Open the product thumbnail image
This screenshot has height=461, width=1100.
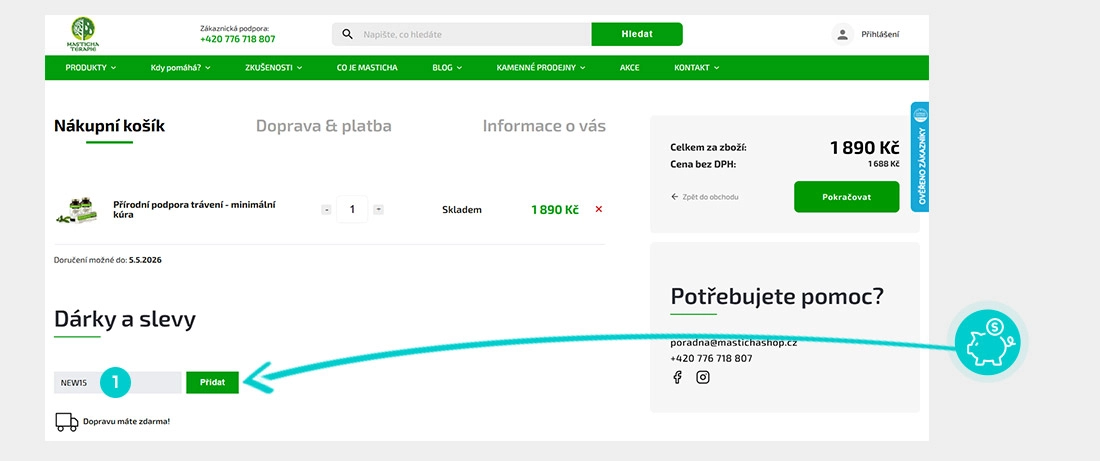76,210
